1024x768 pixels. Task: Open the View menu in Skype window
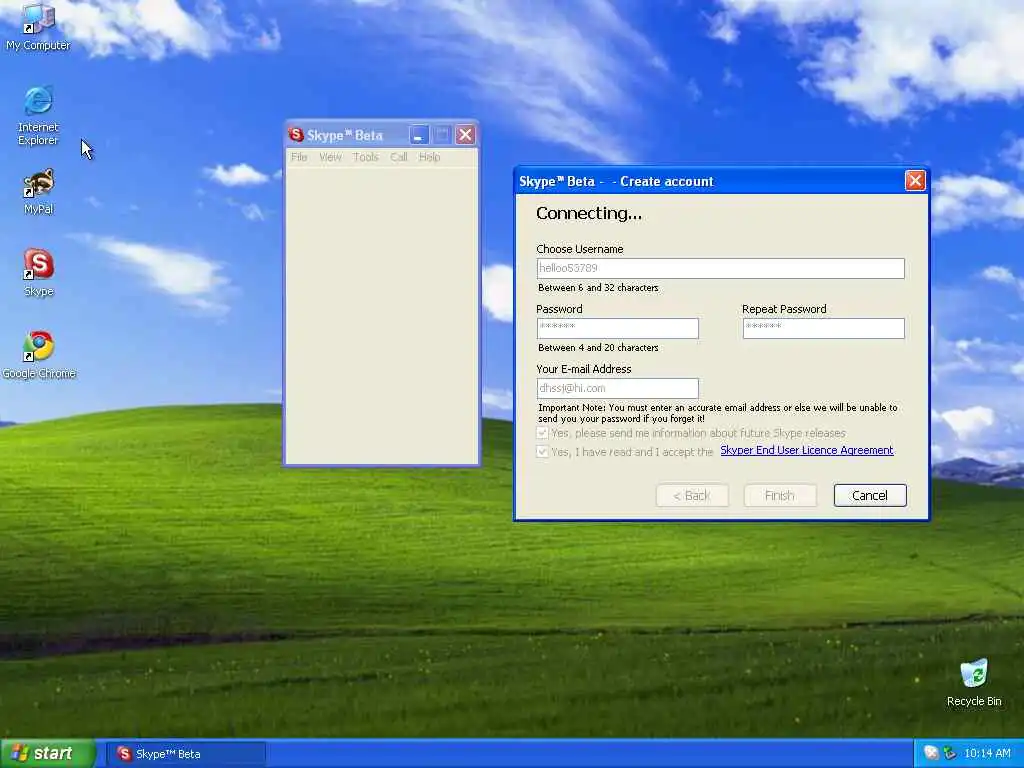coord(330,157)
